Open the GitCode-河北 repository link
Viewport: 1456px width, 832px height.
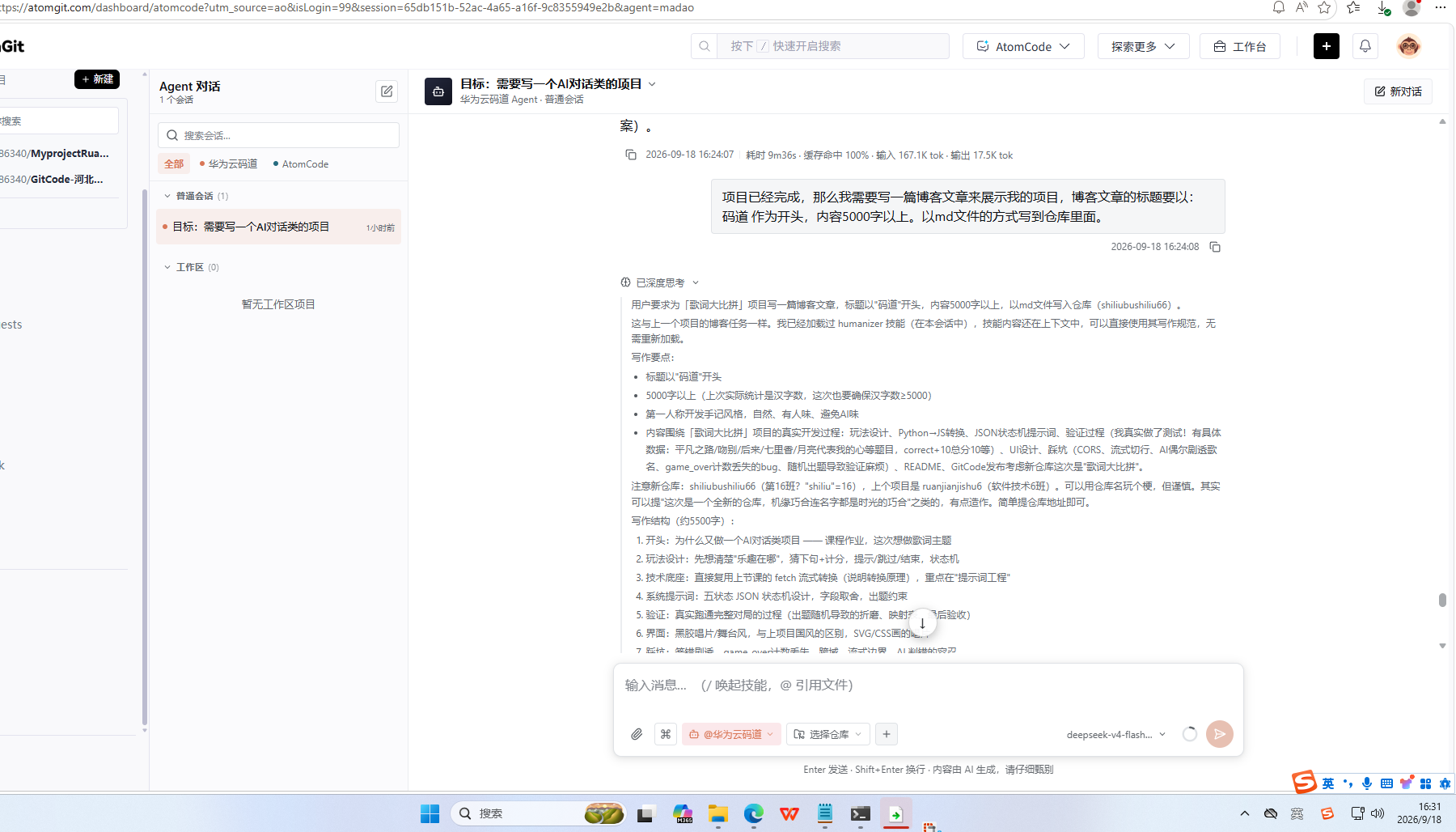pyautogui.click(x=53, y=179)
